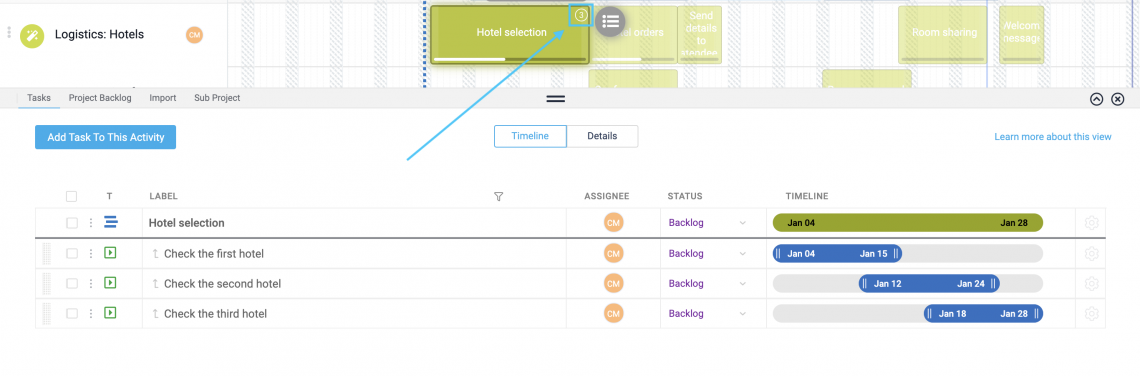Click the Hotel selection label in the table

coord(187,223)
